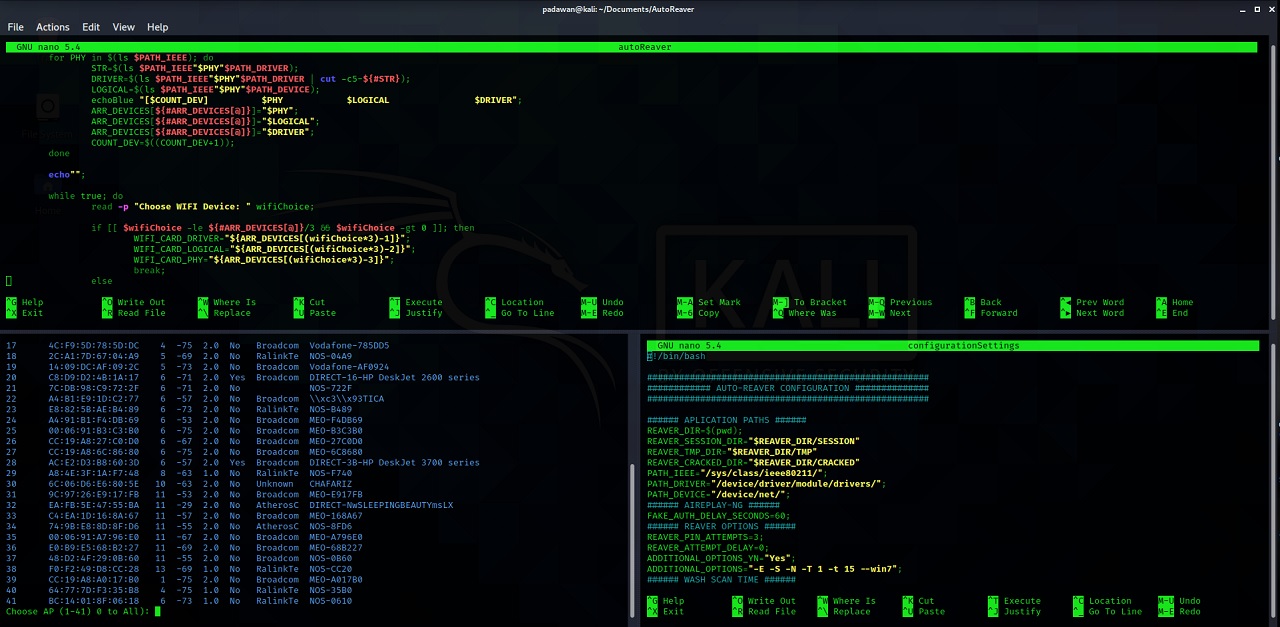Click the FAKE_AUTH_DELAY_SECONDS=60 line
This screenshot has width=1280, height=627.
[718, 515]
